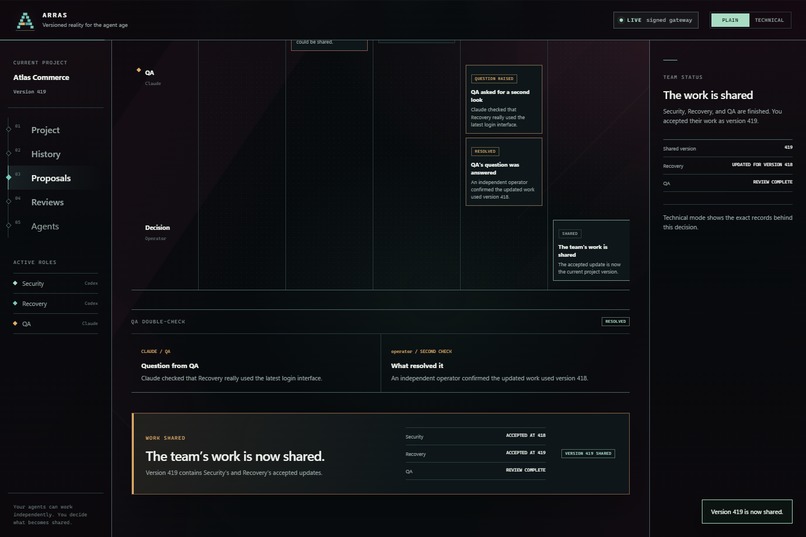
Task: Click the SHARED tag on decision card
Action: [570, 234]
